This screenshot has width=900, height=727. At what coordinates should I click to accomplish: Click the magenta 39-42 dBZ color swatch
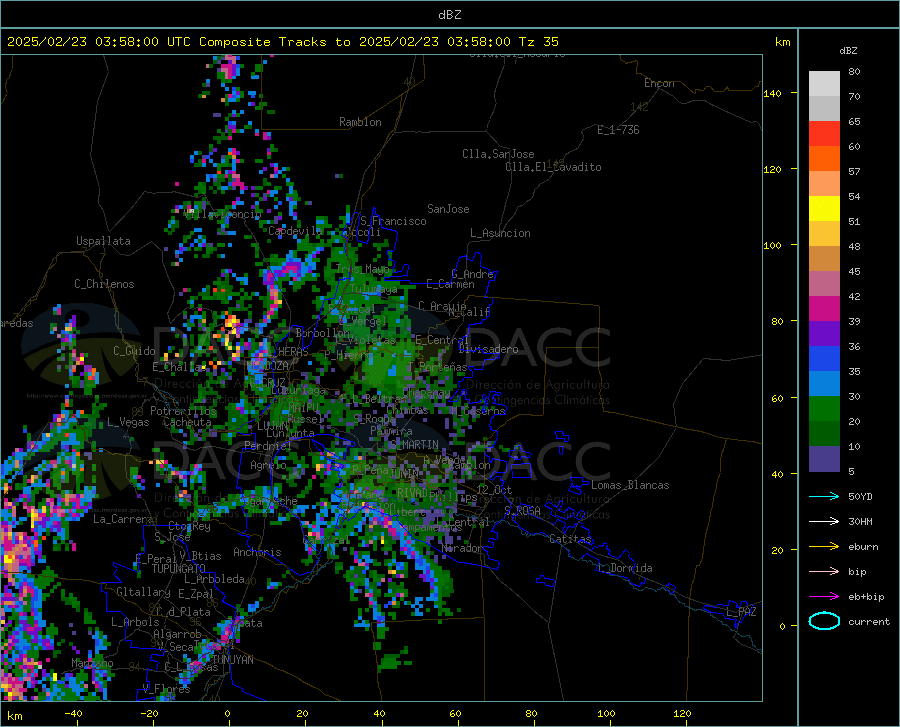[824, 309]
